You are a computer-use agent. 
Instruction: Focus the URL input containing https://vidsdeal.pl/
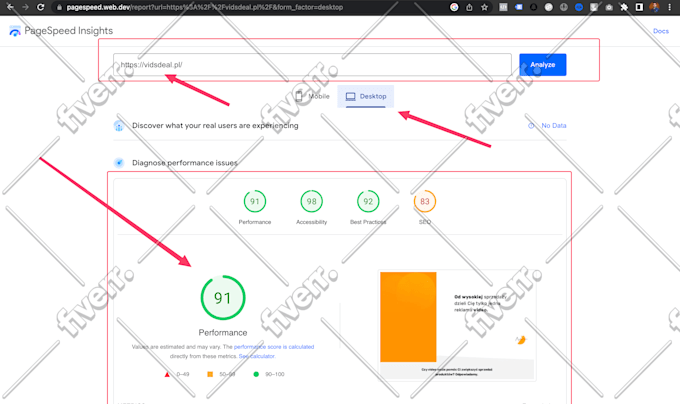pos(312,65)
